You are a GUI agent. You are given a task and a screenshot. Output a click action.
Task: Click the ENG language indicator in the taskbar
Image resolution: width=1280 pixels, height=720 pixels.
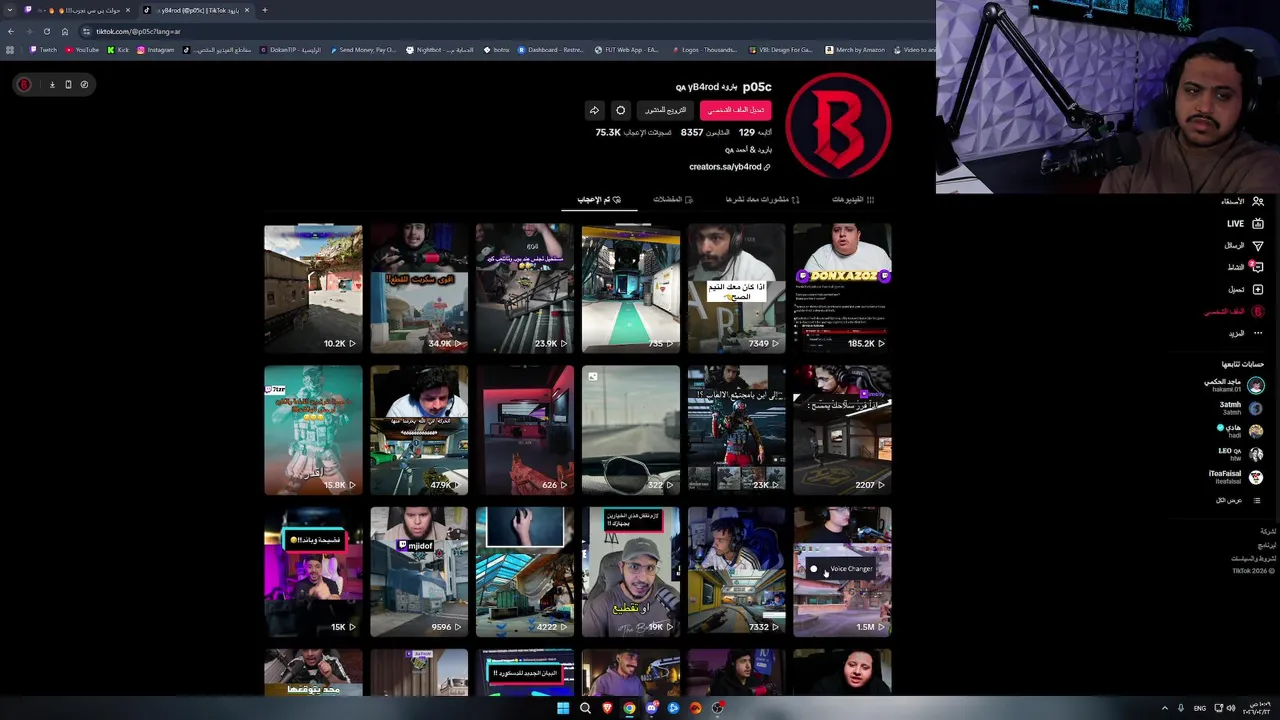pos(1199,708)
